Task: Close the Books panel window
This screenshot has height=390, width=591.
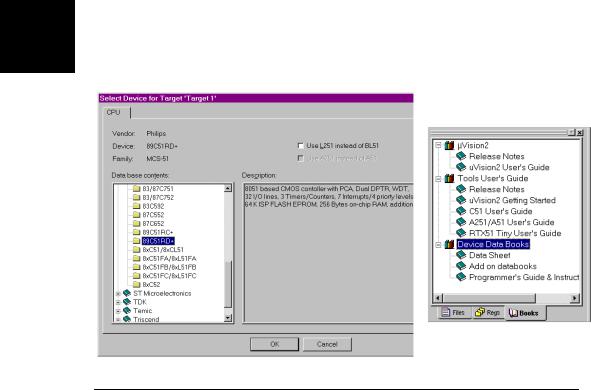Action: [x=580, y=133]
